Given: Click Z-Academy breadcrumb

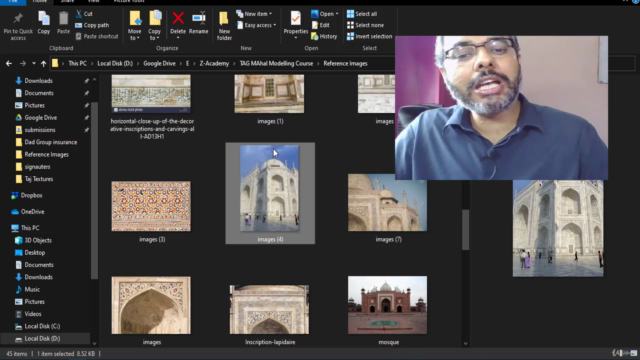Looking at the screenshot, I should (214, 64).
